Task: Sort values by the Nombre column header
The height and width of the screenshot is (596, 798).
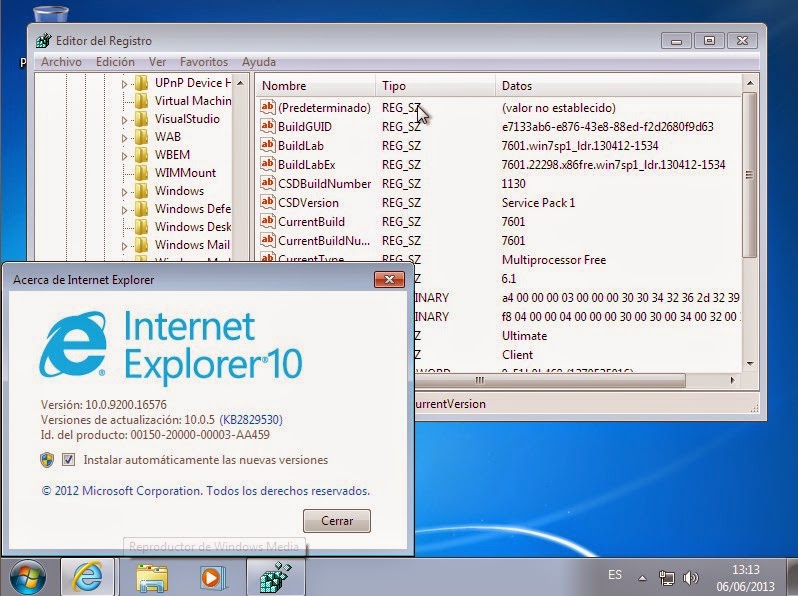Action: coord(316,86)
